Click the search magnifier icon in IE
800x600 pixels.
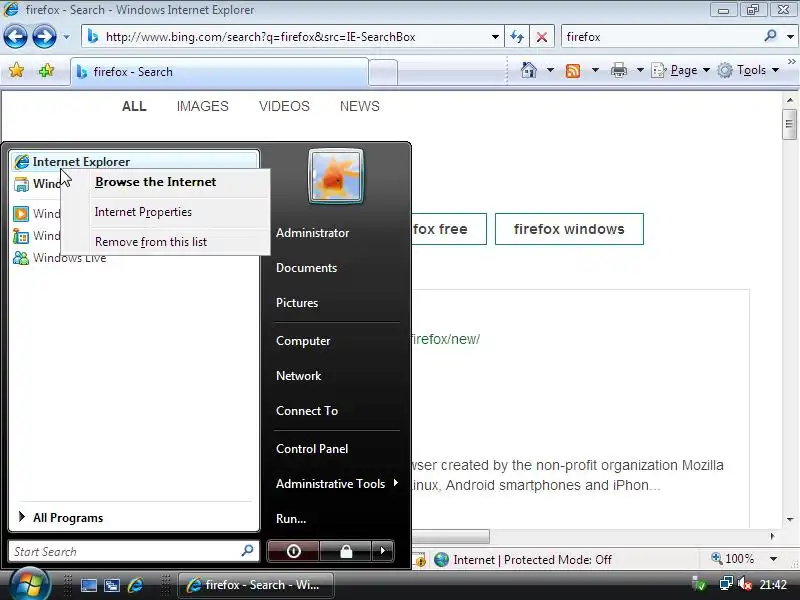click(x=770, y=36)
